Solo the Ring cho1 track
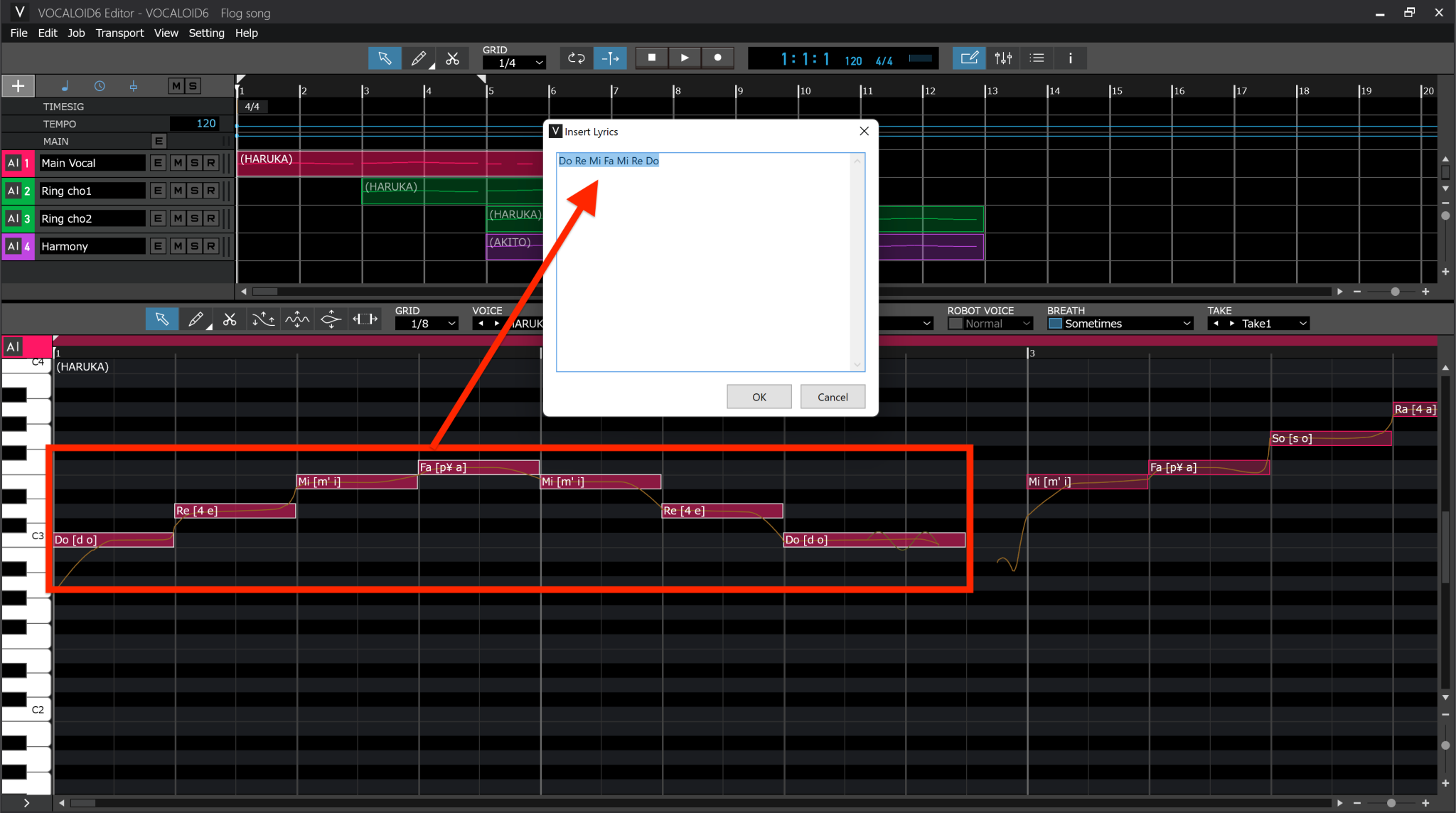Screen dimensions: 1456x813 pos(194,190)
